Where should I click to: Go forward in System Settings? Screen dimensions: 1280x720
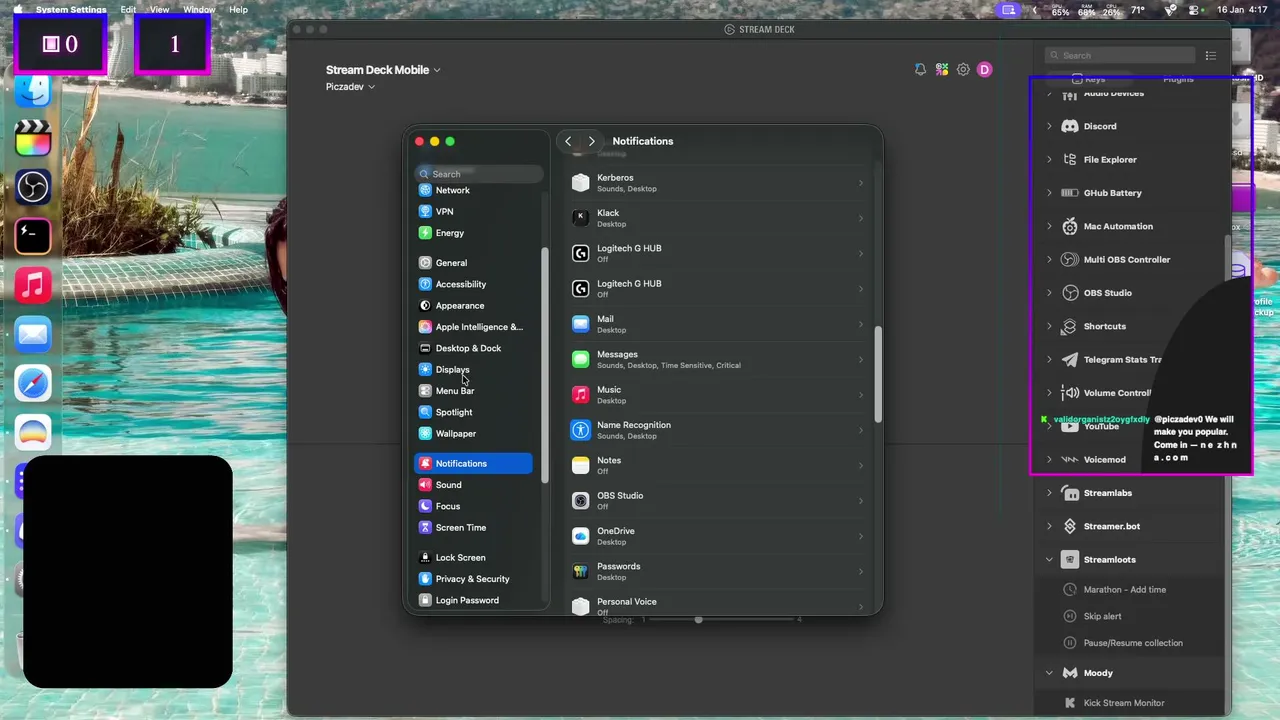pos(591,141)
